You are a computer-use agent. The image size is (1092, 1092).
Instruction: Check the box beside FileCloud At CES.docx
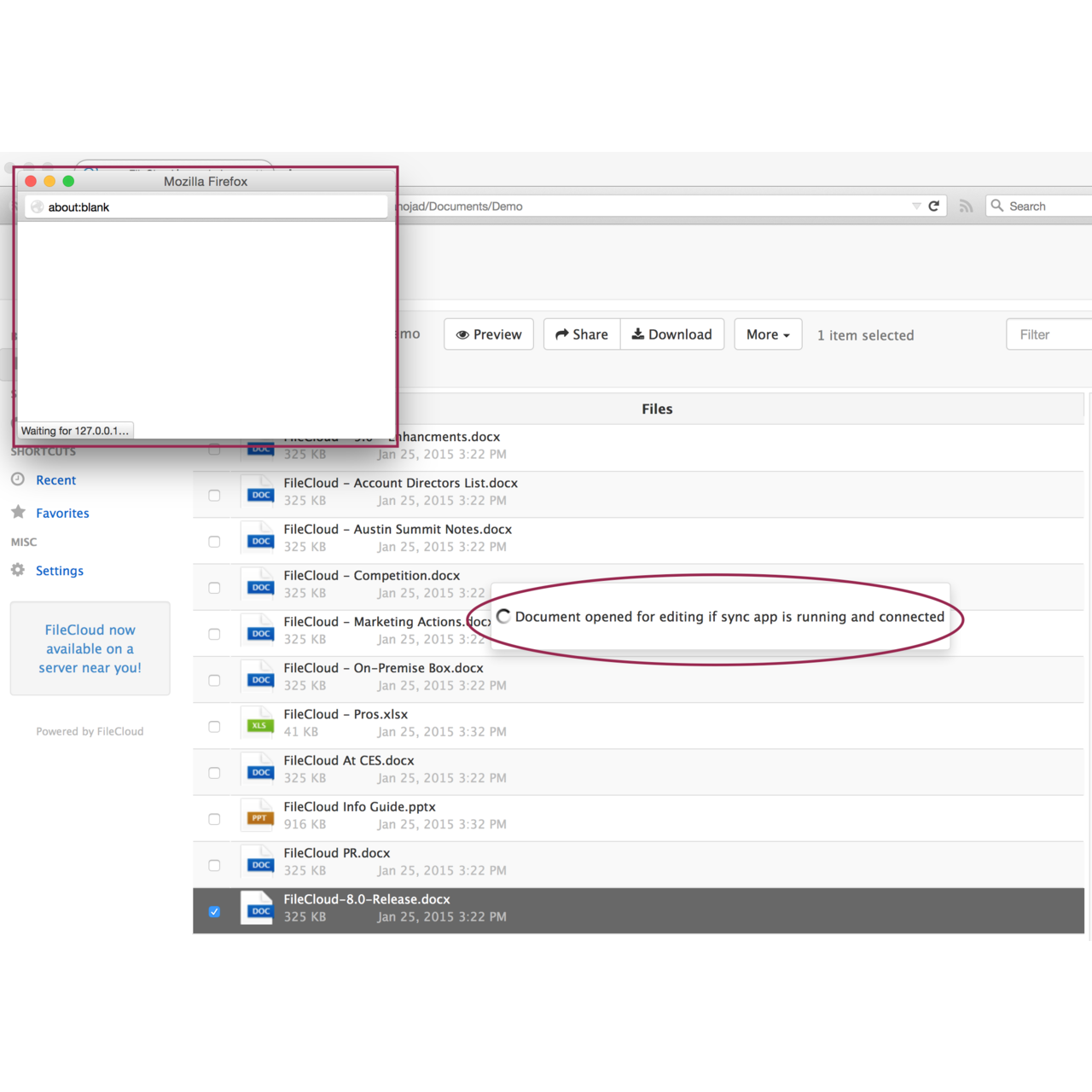tap(214, 772)
